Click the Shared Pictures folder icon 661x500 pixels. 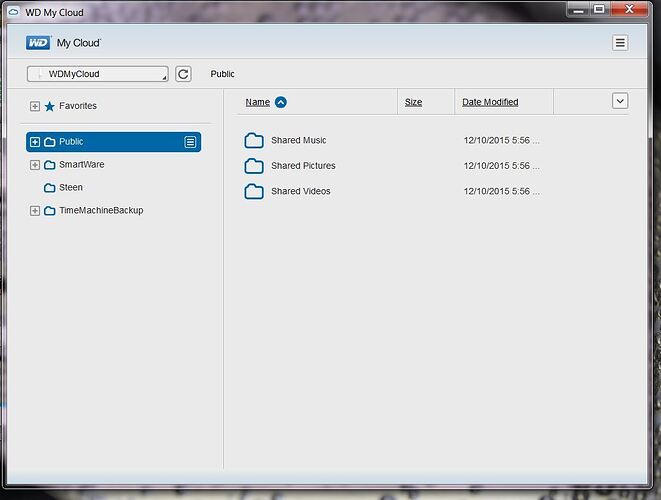pyautogui.click(x=254, y=166)
